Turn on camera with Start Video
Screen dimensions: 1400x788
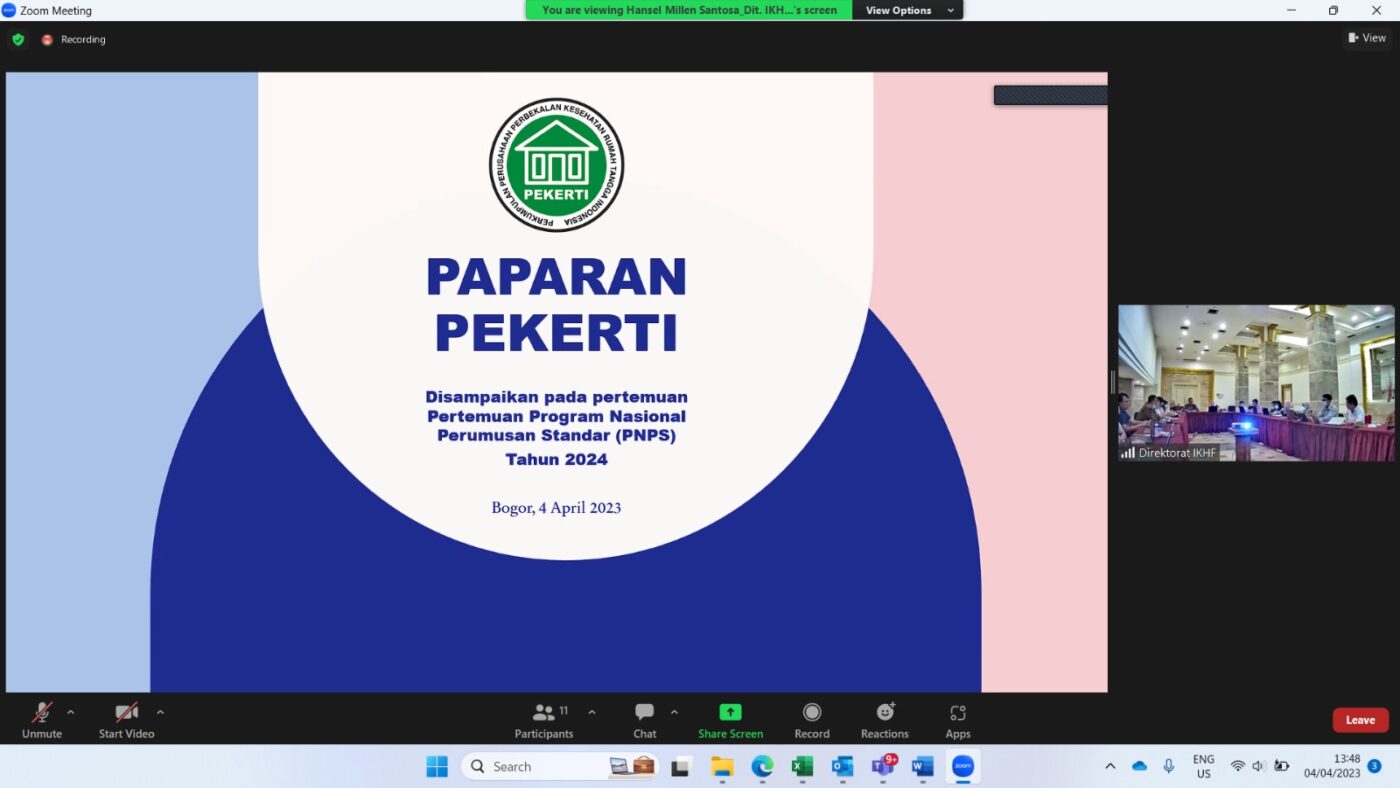(x=126, y=719)
